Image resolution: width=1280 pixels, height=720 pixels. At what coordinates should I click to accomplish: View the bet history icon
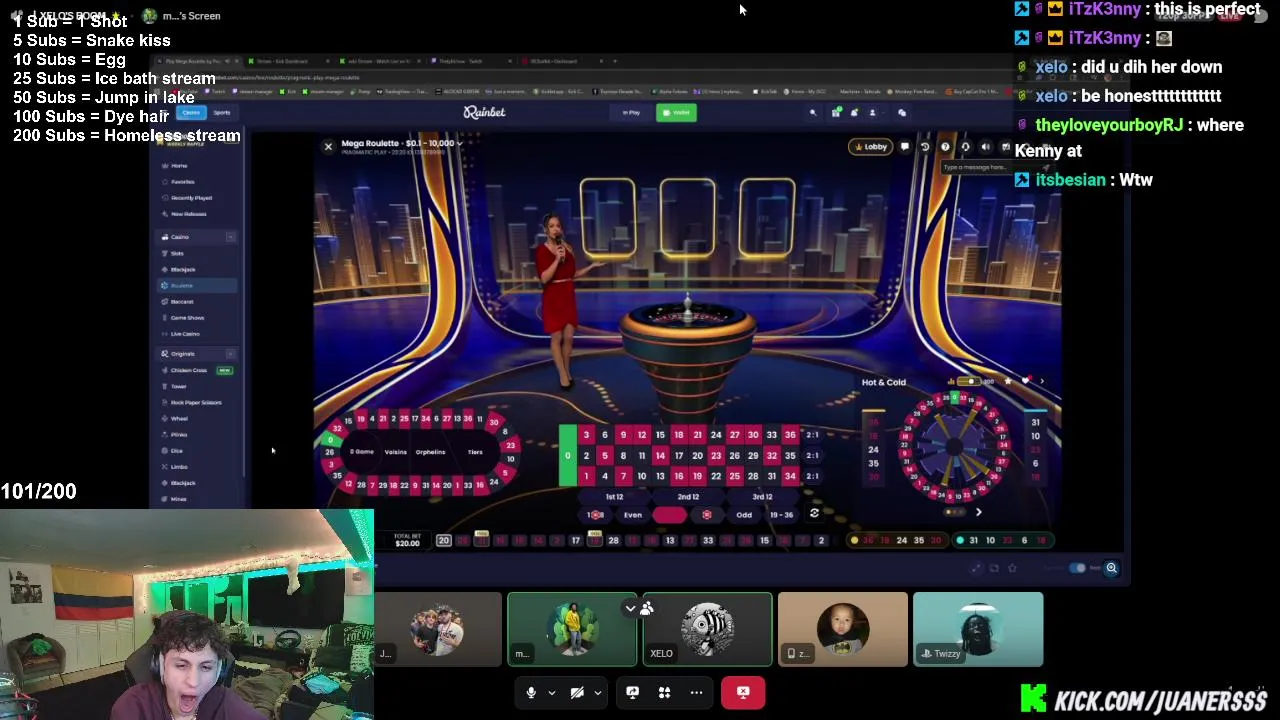(x=925, y=147)
